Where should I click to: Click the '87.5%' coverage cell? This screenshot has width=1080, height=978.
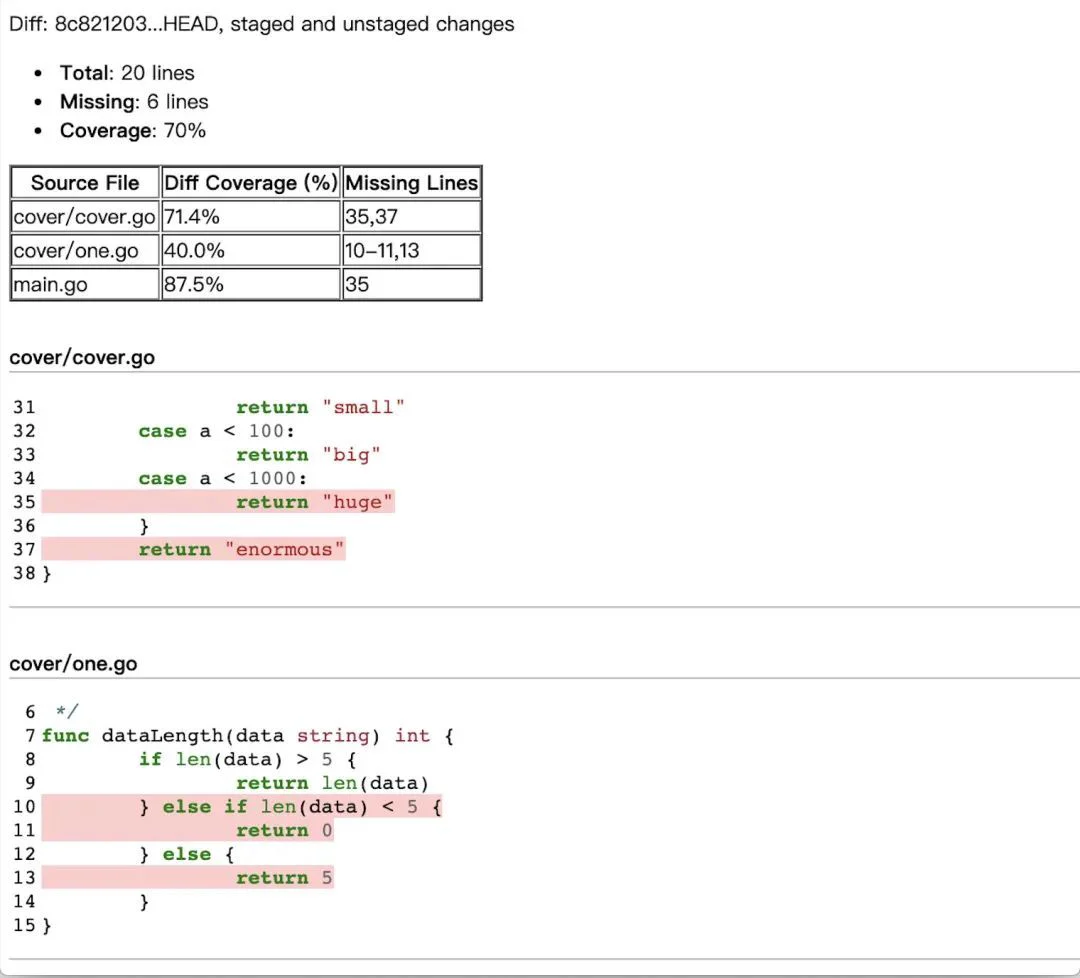click(x=251, y=284)
